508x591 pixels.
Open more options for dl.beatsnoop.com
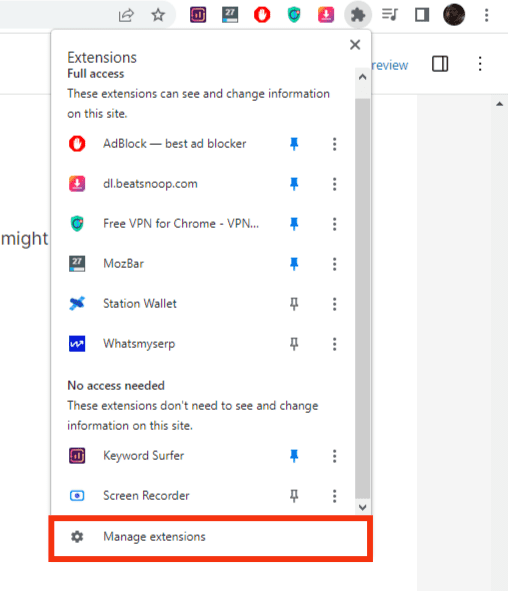[334, 184]
